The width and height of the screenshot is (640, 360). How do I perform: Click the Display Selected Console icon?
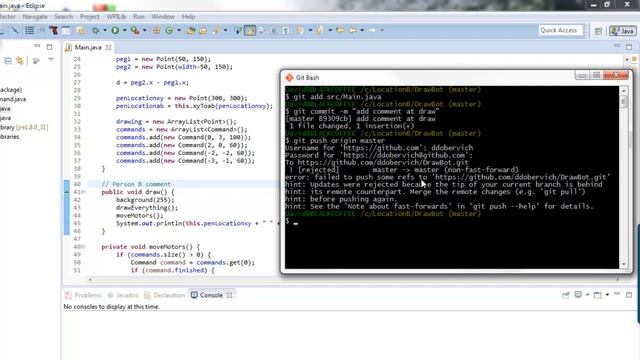point(578,295)
